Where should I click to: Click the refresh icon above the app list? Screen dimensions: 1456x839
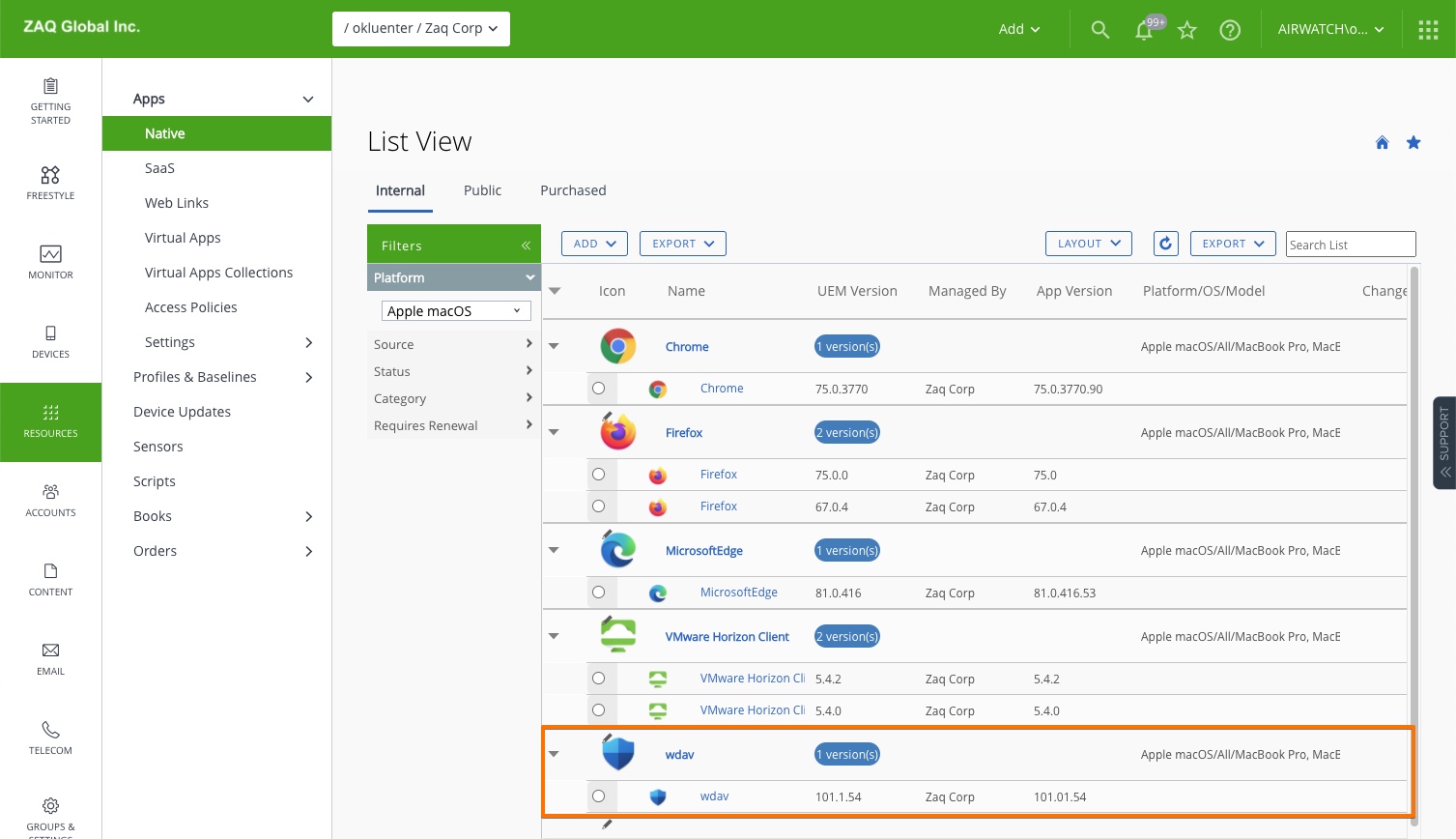click(1165, 243)
